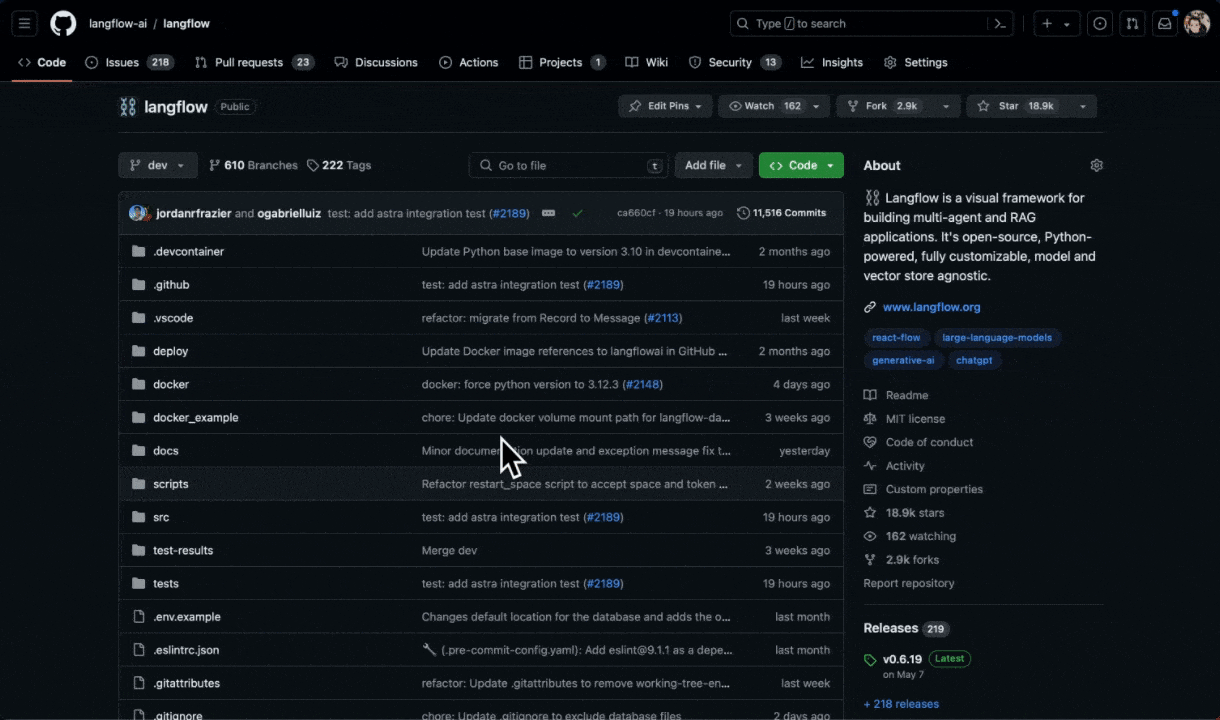Open the notifications inbox icon
Image resolution: width=1220 pixels, height=720 pixels.
[1165, 23]
